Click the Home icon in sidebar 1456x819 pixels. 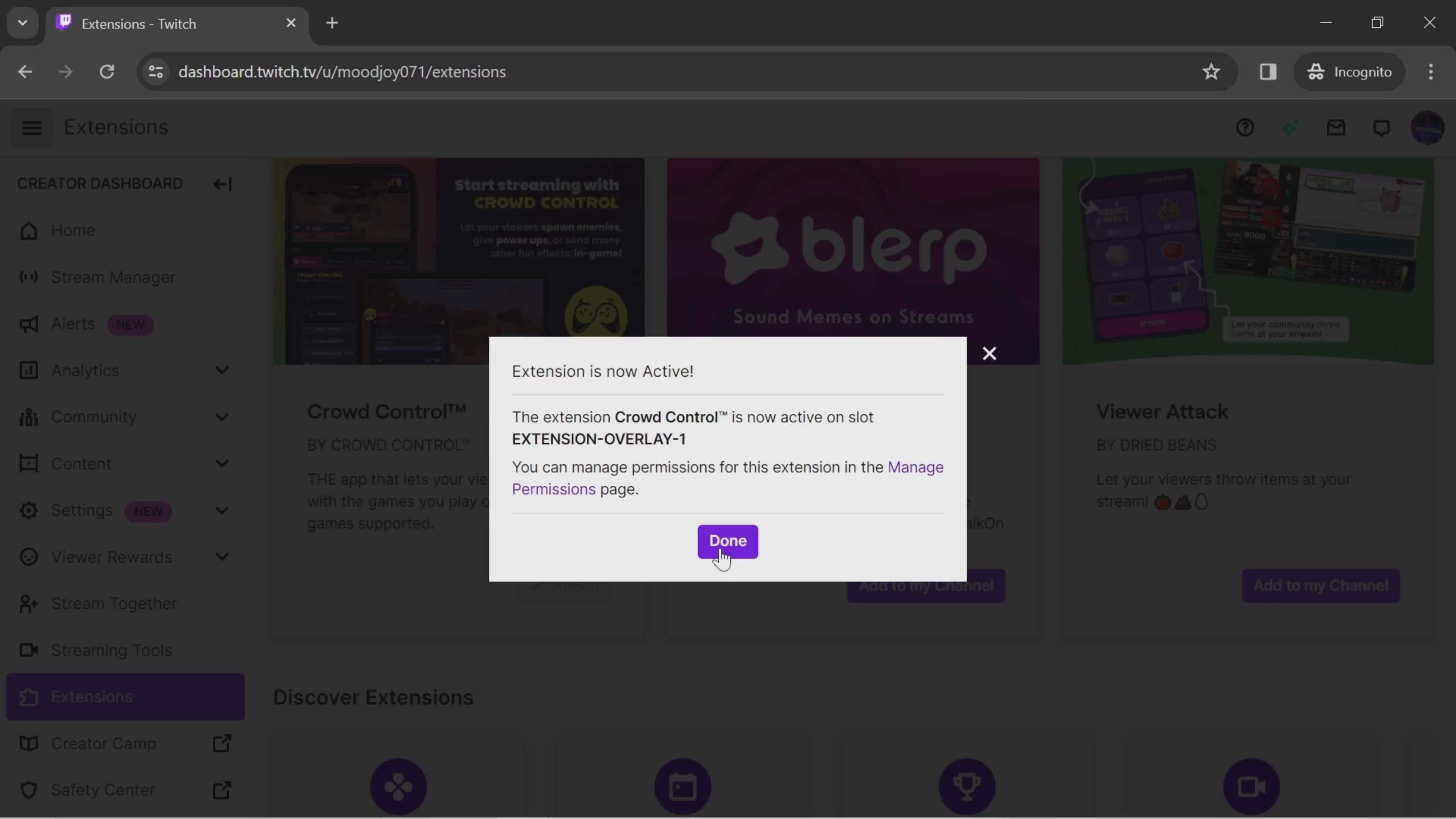pos(27,230)
